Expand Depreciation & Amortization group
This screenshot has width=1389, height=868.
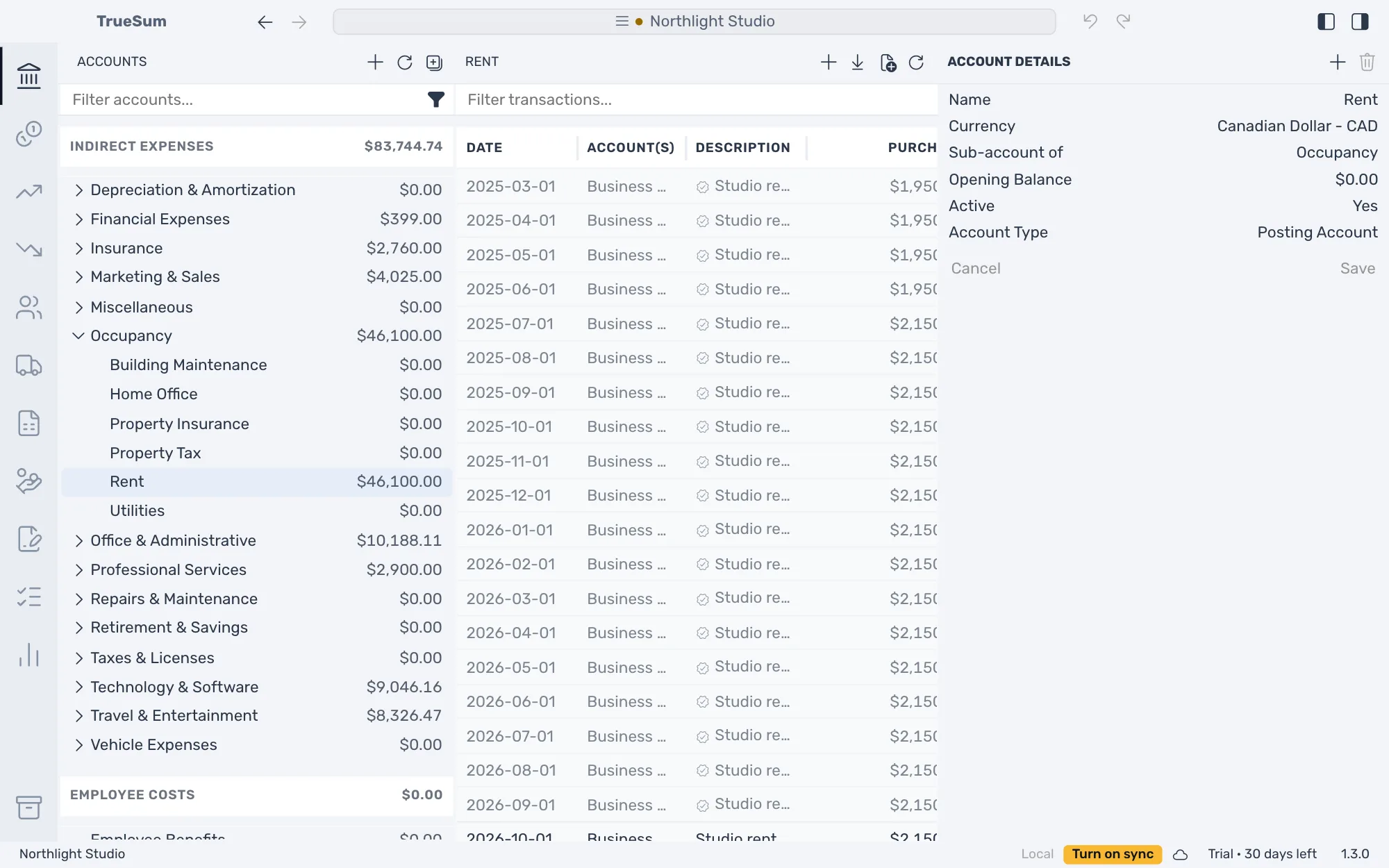78,190
